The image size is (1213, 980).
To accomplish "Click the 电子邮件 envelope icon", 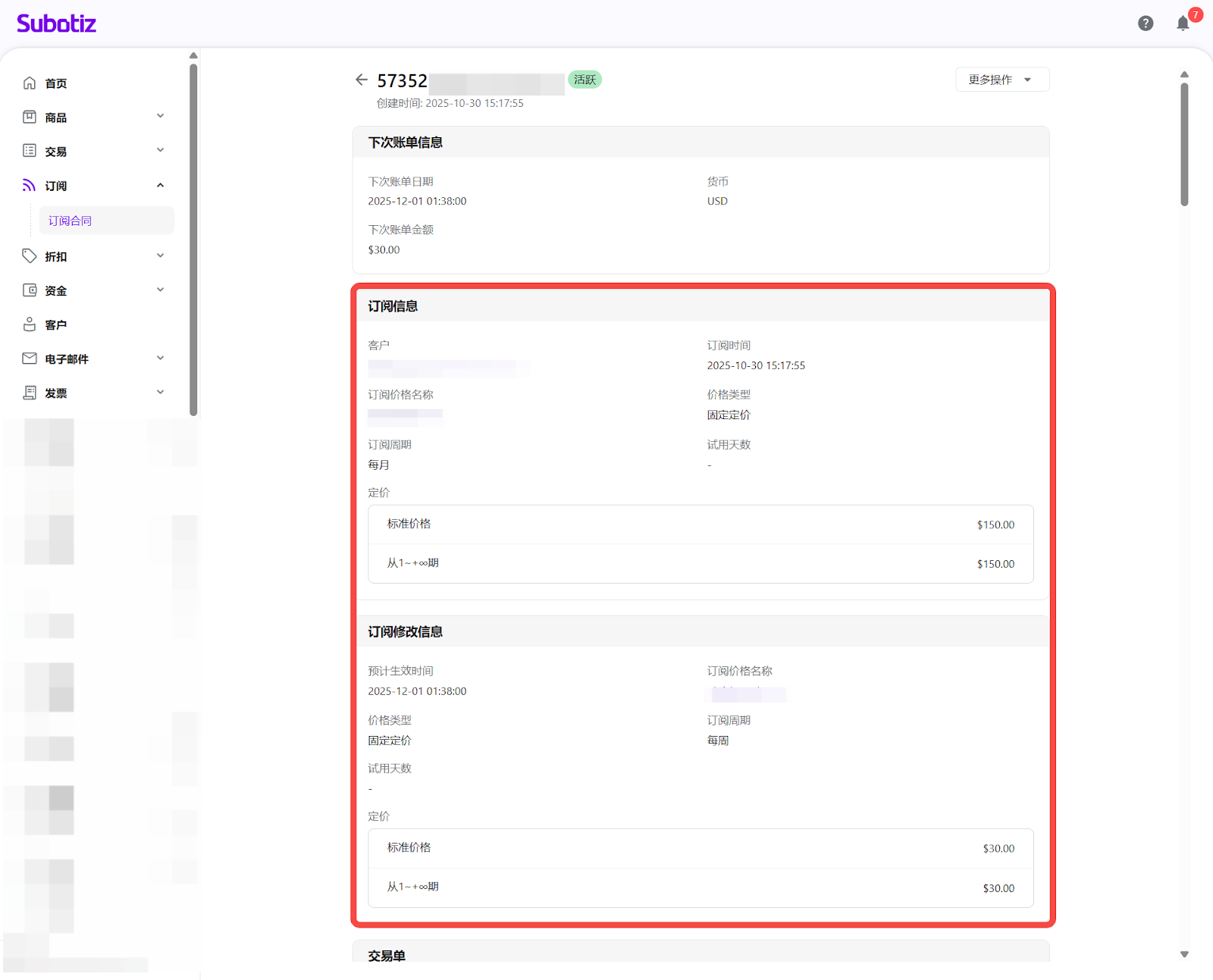I will tap(30, 358).
